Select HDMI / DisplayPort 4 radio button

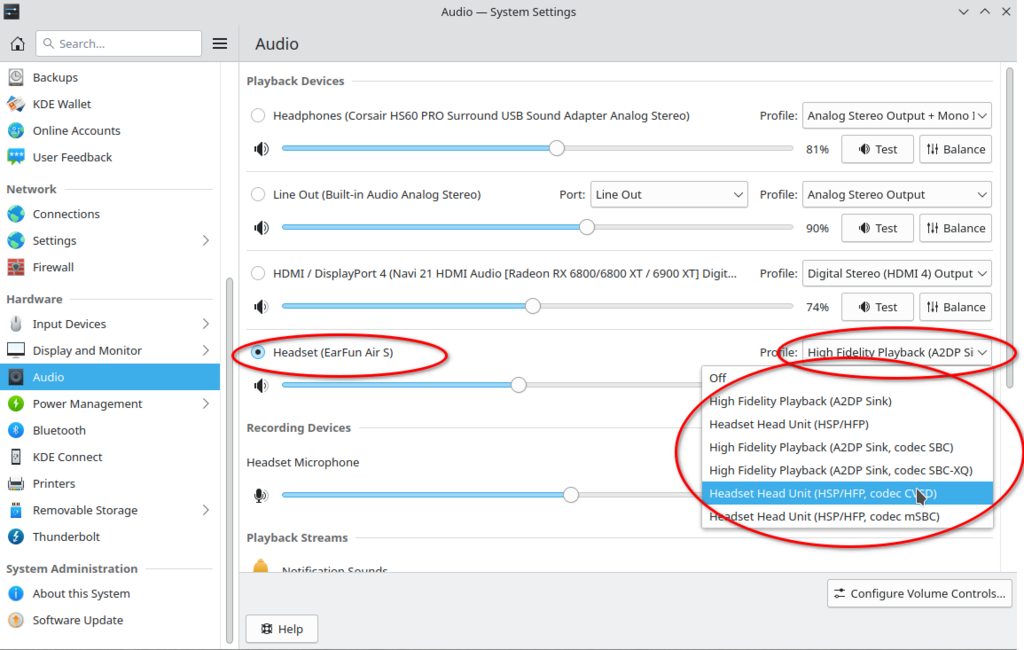258,274
